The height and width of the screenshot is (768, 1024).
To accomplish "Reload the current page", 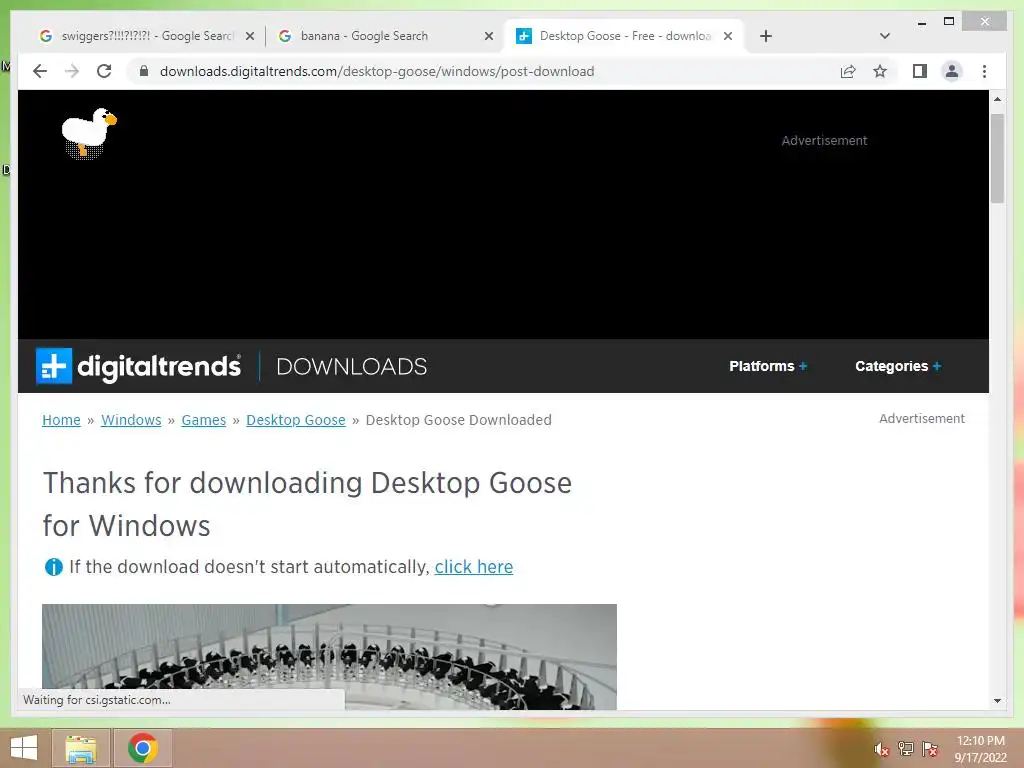I will pyautogui.click(x=104, y=71).
